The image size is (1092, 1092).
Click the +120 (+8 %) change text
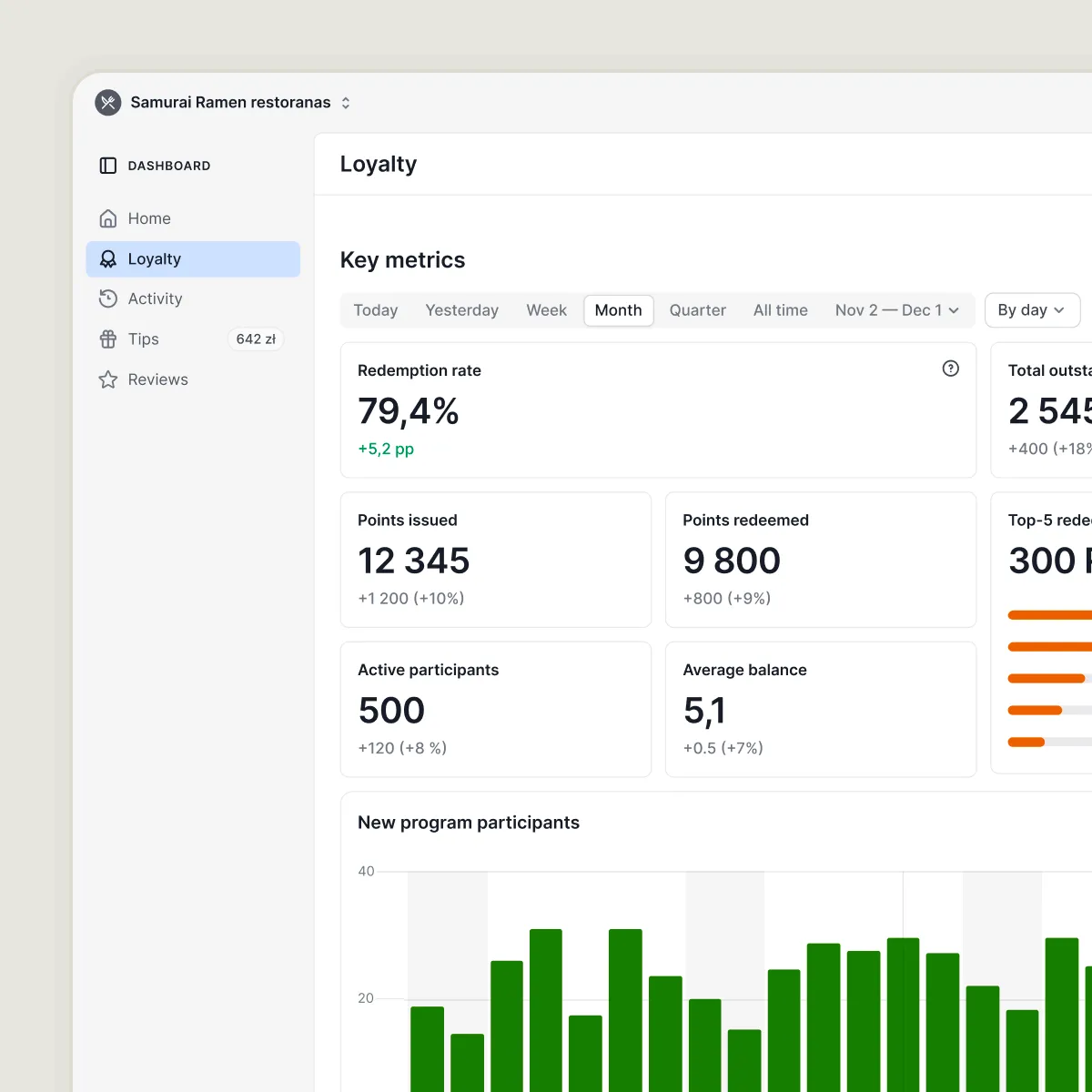[402, 748]
